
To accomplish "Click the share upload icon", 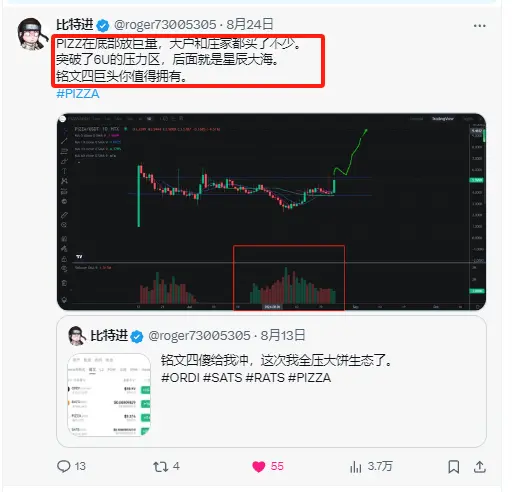I will (479, 466).
